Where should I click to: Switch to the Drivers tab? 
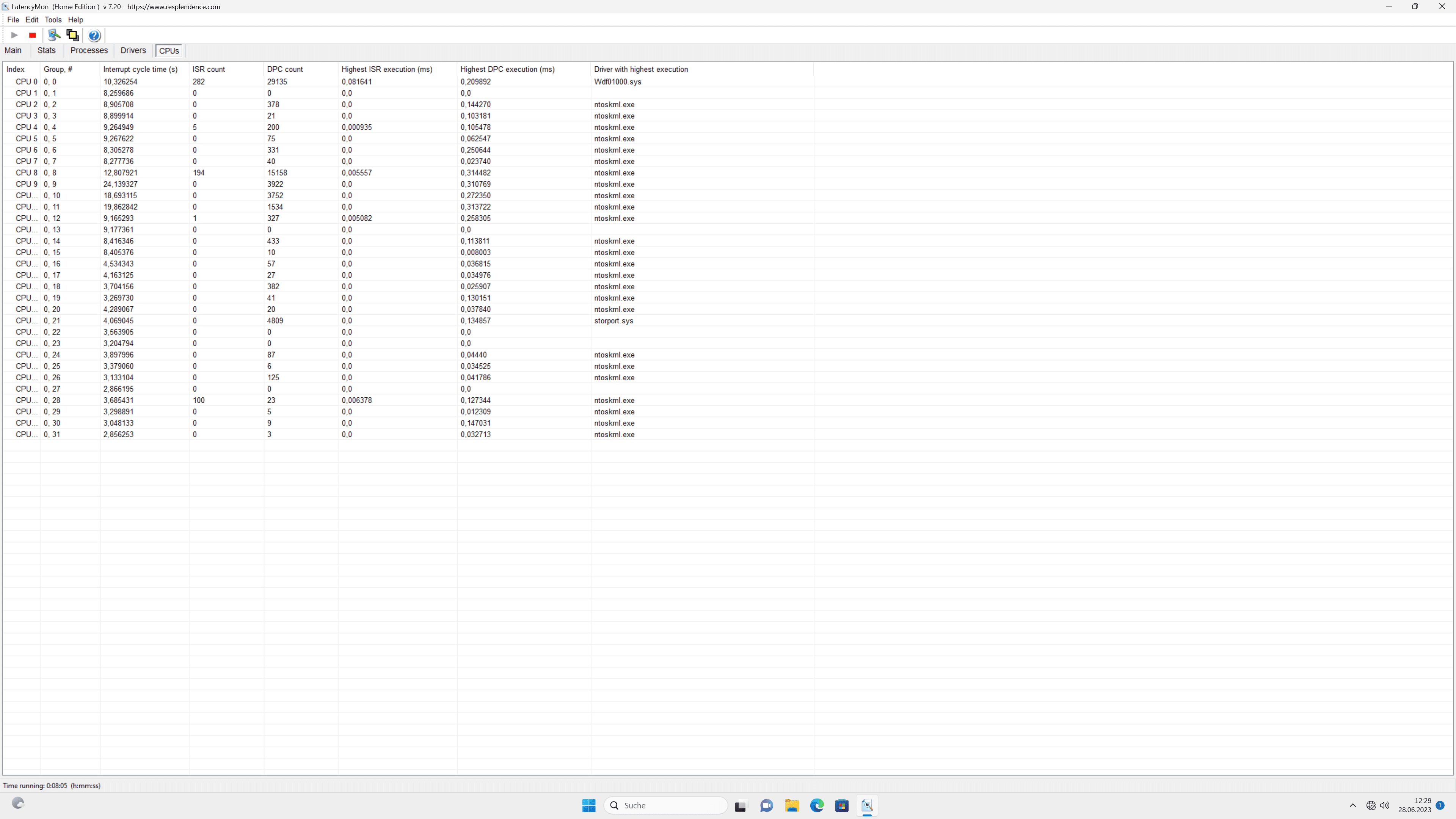[133, 50]
